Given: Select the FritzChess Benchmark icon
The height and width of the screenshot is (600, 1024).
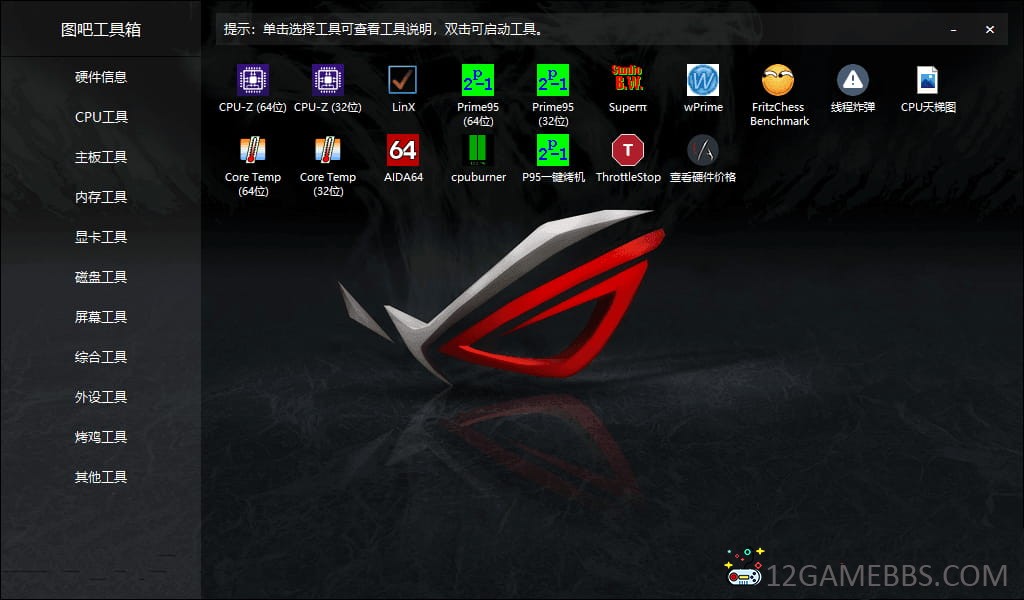Looking at the screenshot, I should (x=778, y=80).
